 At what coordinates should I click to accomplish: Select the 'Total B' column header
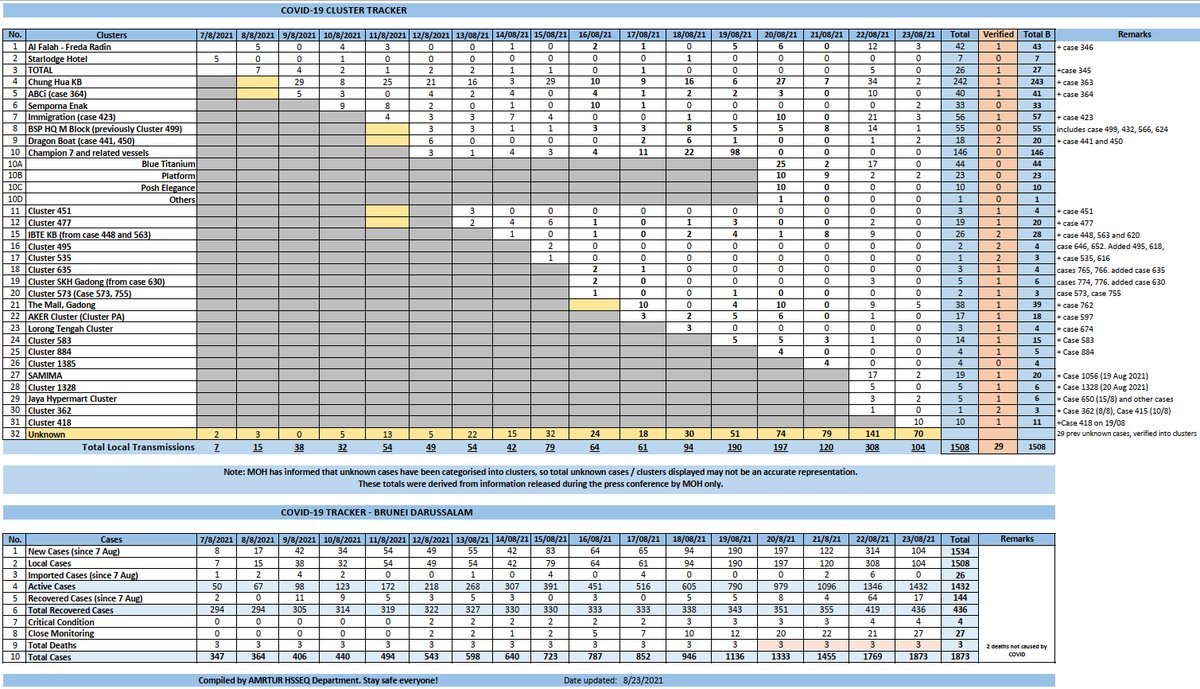tap(1035, 34)
